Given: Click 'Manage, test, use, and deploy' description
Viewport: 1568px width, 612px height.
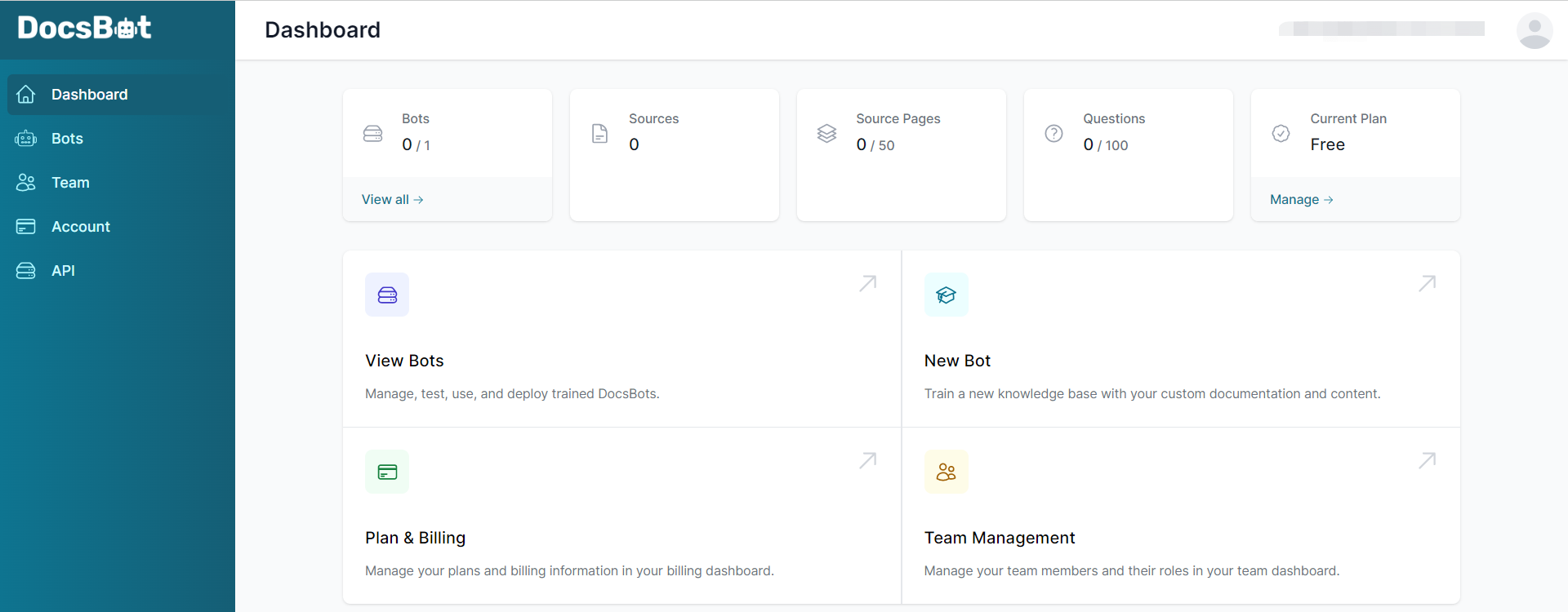Looking at the screenshot, I should pyautogui.click(x=512, y=394).
